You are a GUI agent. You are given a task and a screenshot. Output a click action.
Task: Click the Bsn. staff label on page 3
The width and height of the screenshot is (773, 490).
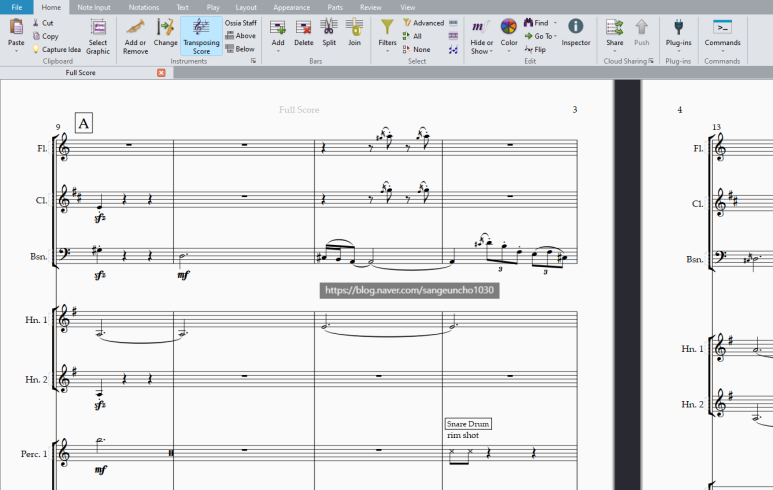click(39, 257)
